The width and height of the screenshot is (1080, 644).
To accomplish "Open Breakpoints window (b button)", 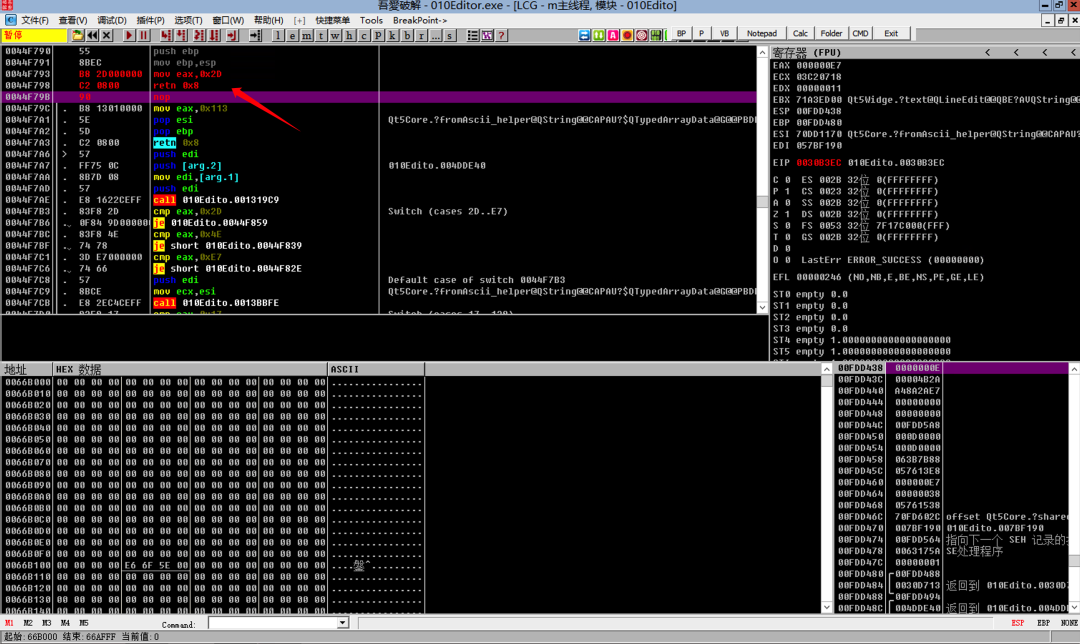I will (407, 36).
